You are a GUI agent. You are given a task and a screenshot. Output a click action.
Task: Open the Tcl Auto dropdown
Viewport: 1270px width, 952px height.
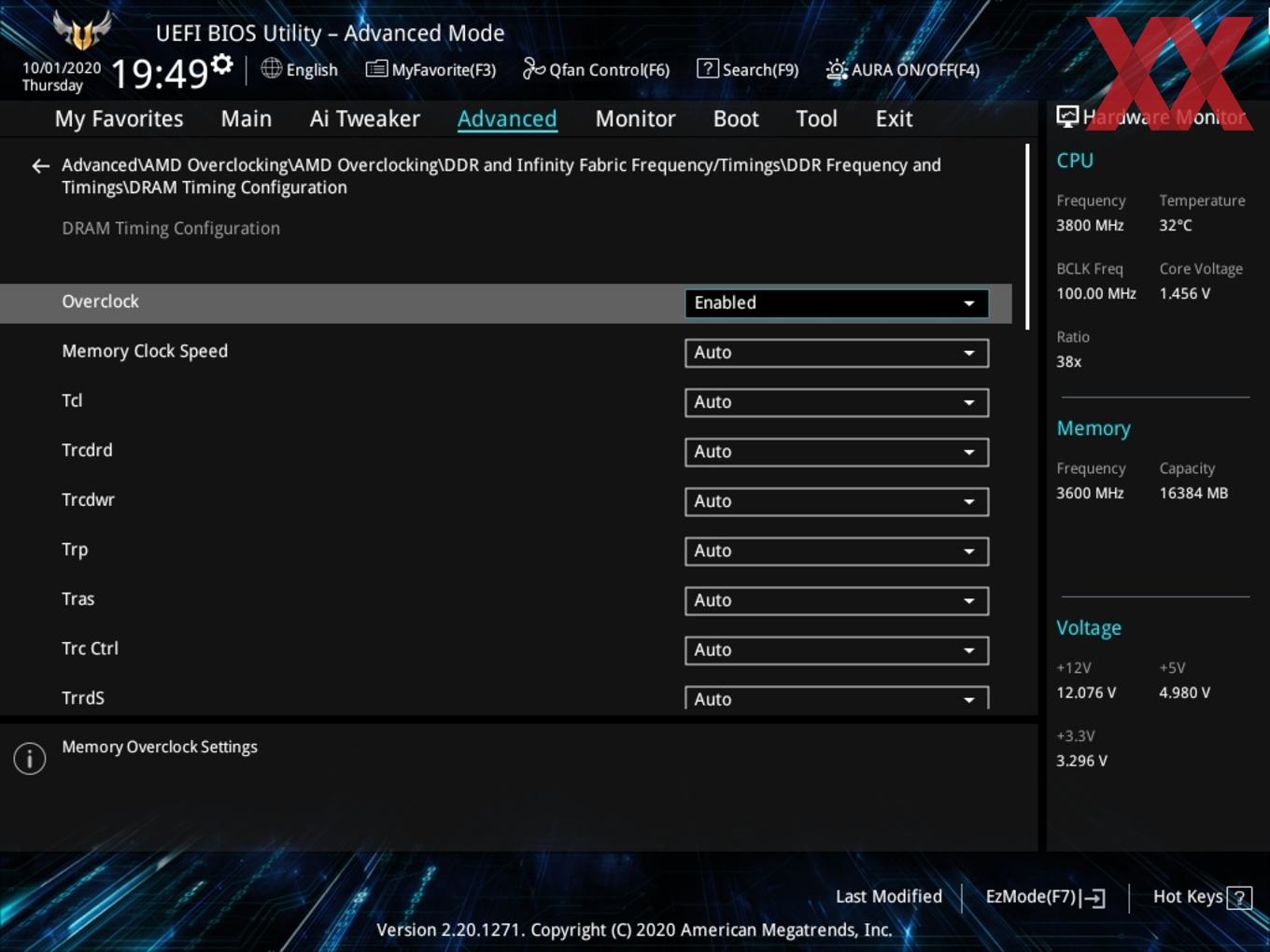click(x=837, y=402)
